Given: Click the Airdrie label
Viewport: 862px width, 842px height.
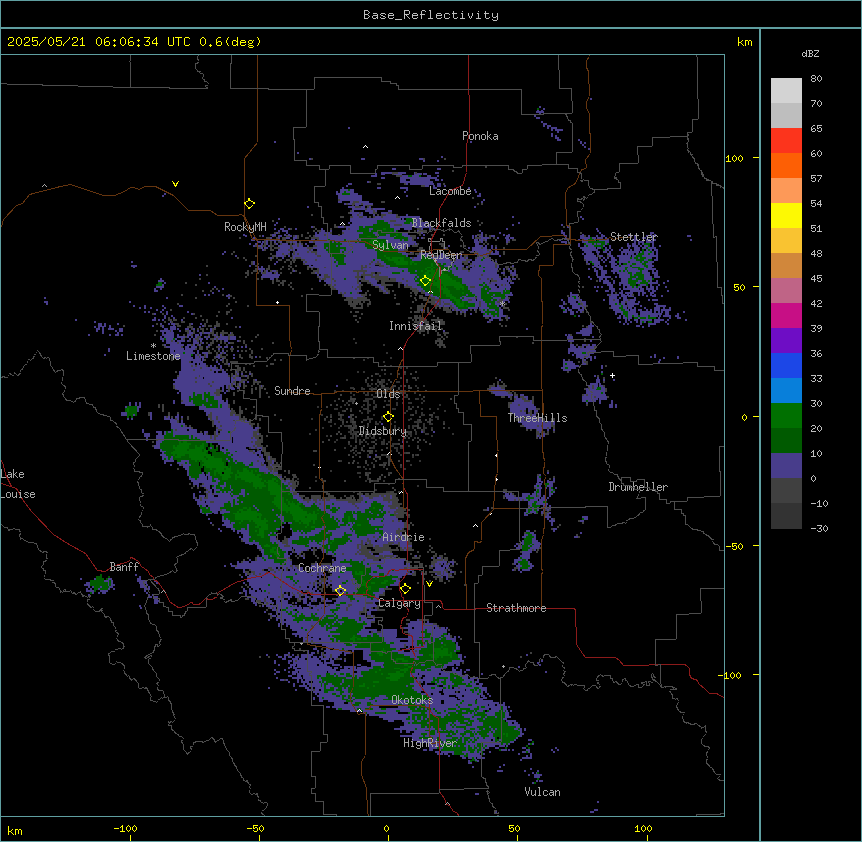Looking at the screenshot, I should tap(403, 537).
